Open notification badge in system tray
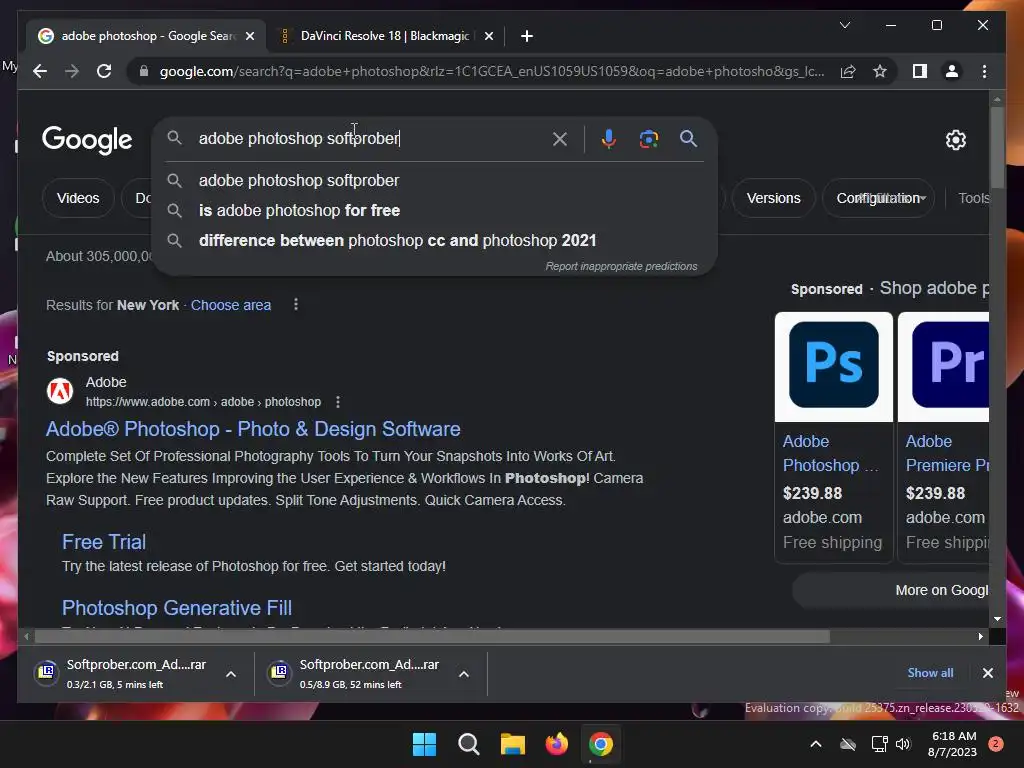1024x768 pixels. 995,744
